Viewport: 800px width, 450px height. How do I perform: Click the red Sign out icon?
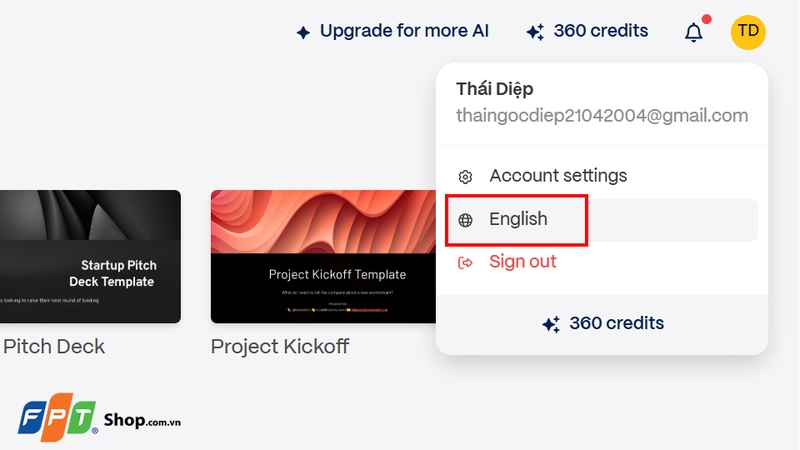pos(465,263)
